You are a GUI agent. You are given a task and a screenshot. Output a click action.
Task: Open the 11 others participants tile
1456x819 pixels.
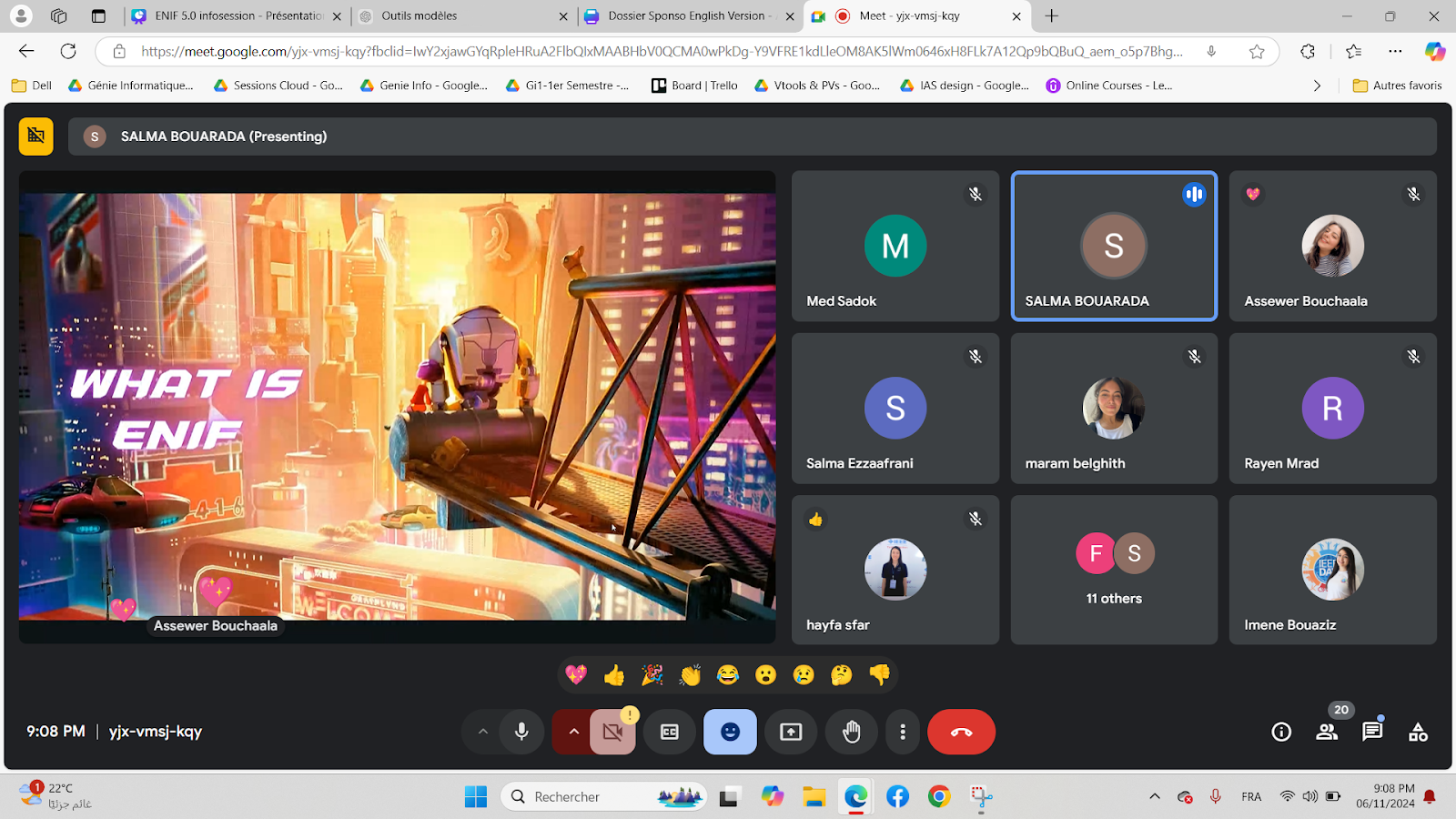pos(1114,570)
